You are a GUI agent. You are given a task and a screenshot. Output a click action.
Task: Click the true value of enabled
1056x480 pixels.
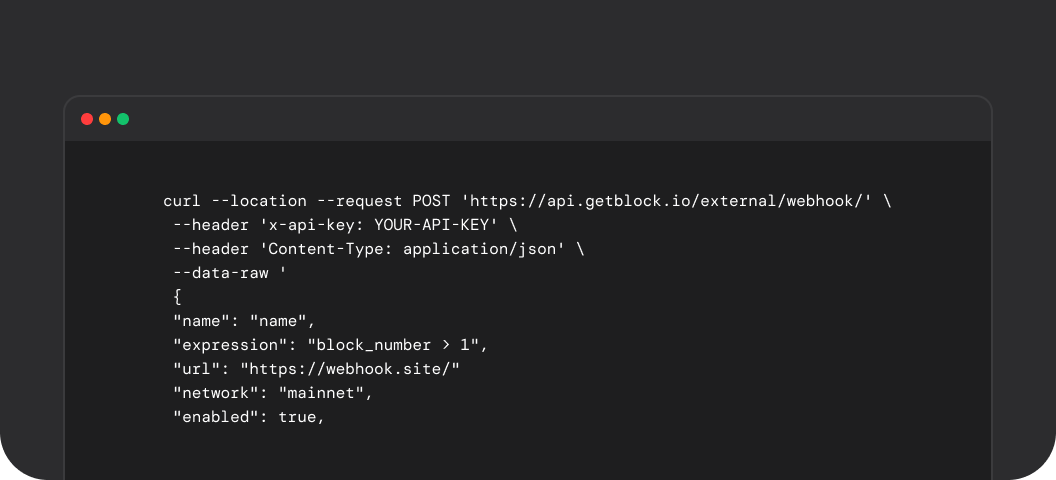[x=297, y=417]
